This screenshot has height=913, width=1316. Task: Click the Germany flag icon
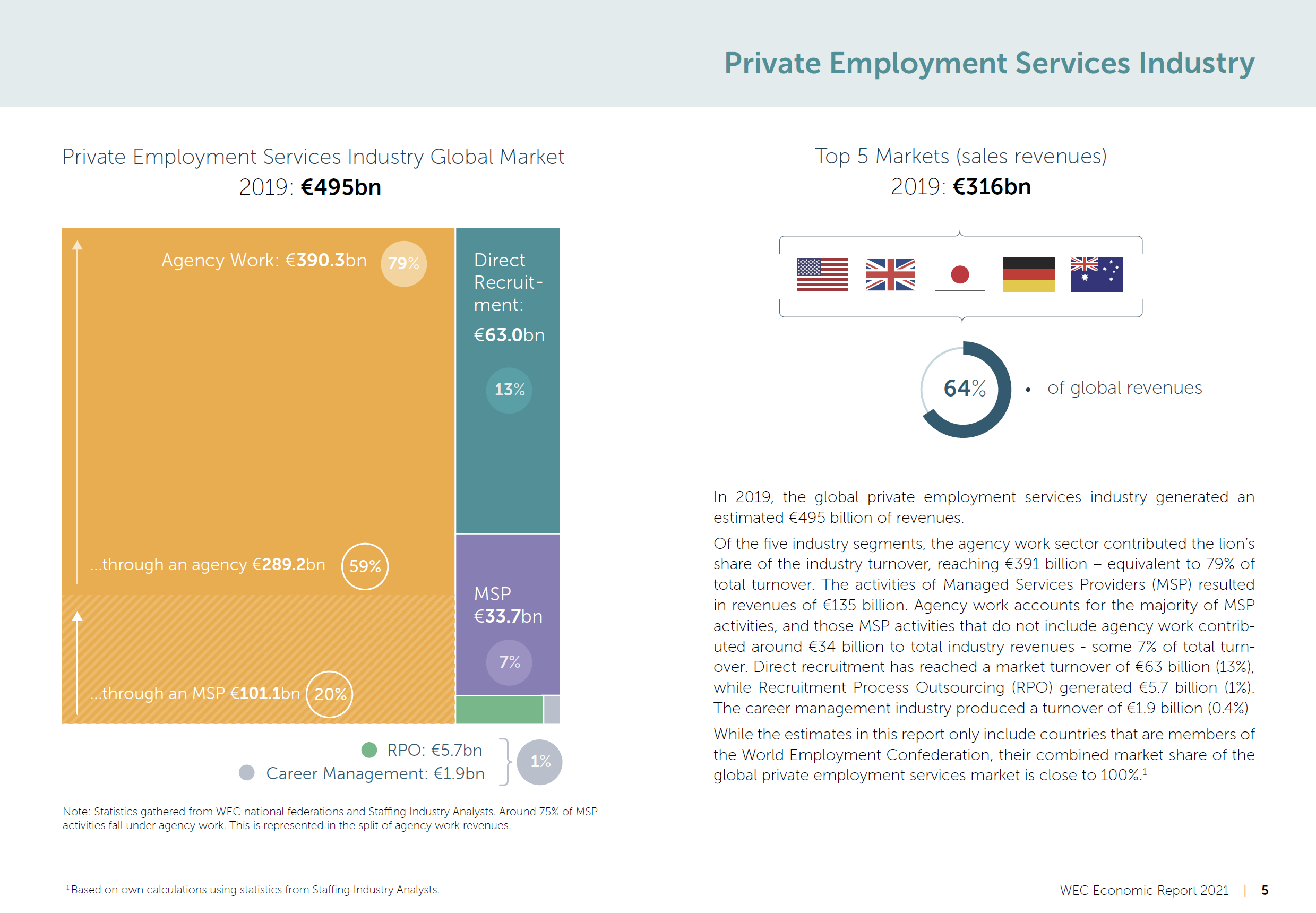[x=1028, y=274]
